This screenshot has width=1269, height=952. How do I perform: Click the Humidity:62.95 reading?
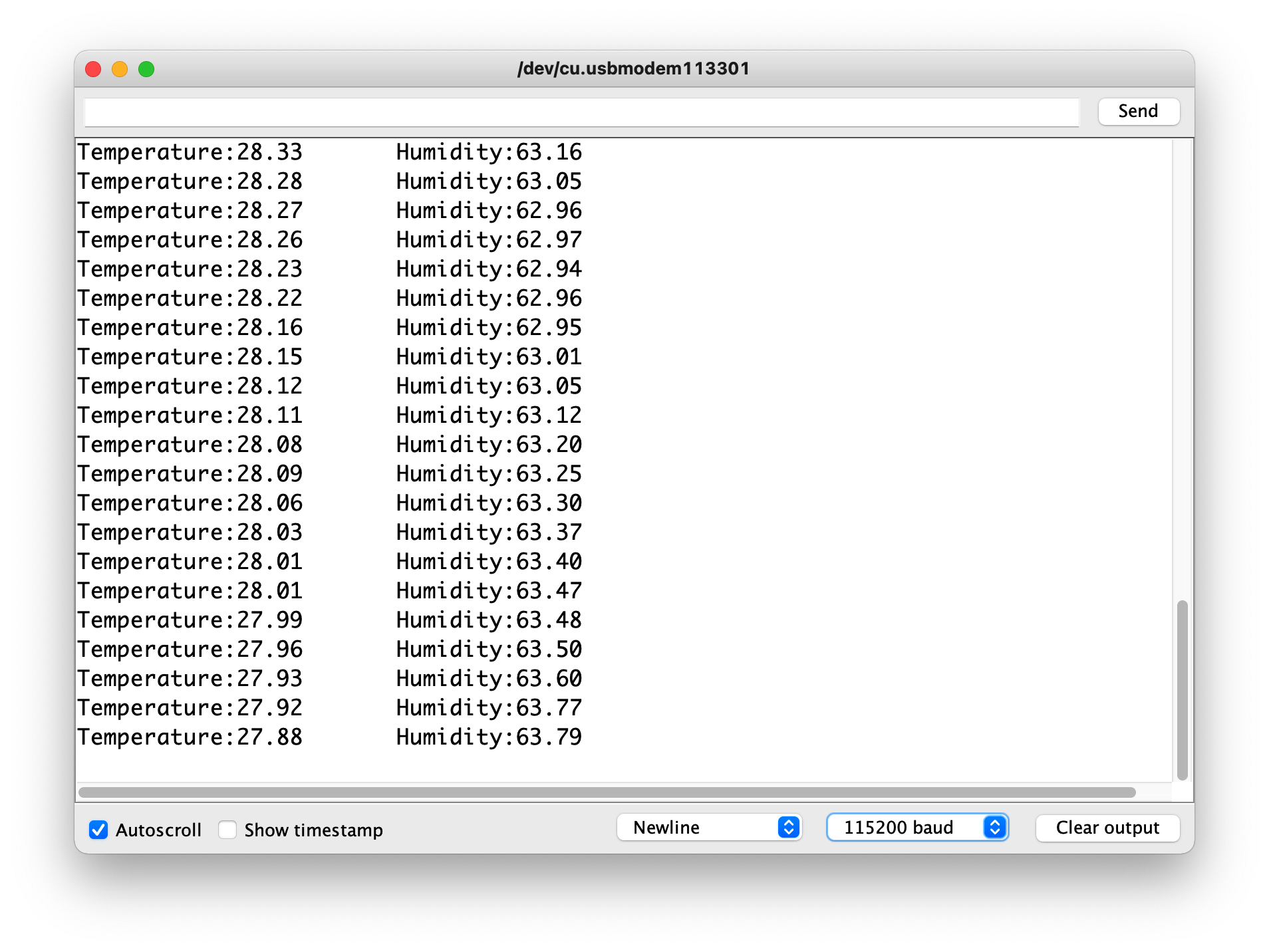[489, 328]
